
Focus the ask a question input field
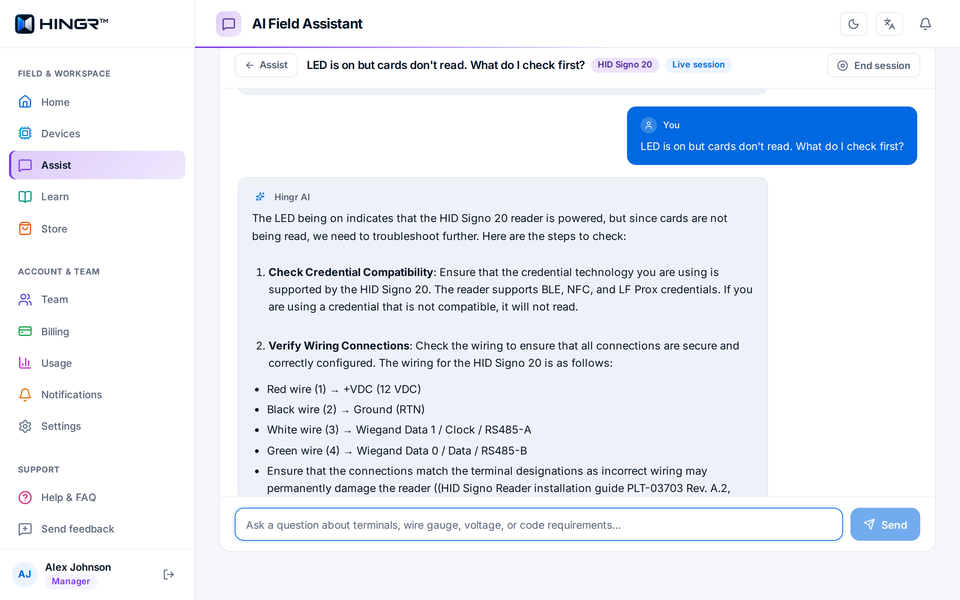point(539,525)
